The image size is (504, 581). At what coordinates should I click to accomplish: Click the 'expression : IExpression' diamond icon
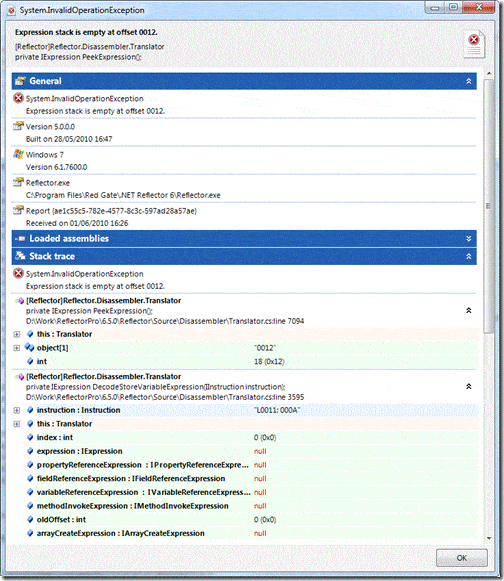click(x=30, y=451)
